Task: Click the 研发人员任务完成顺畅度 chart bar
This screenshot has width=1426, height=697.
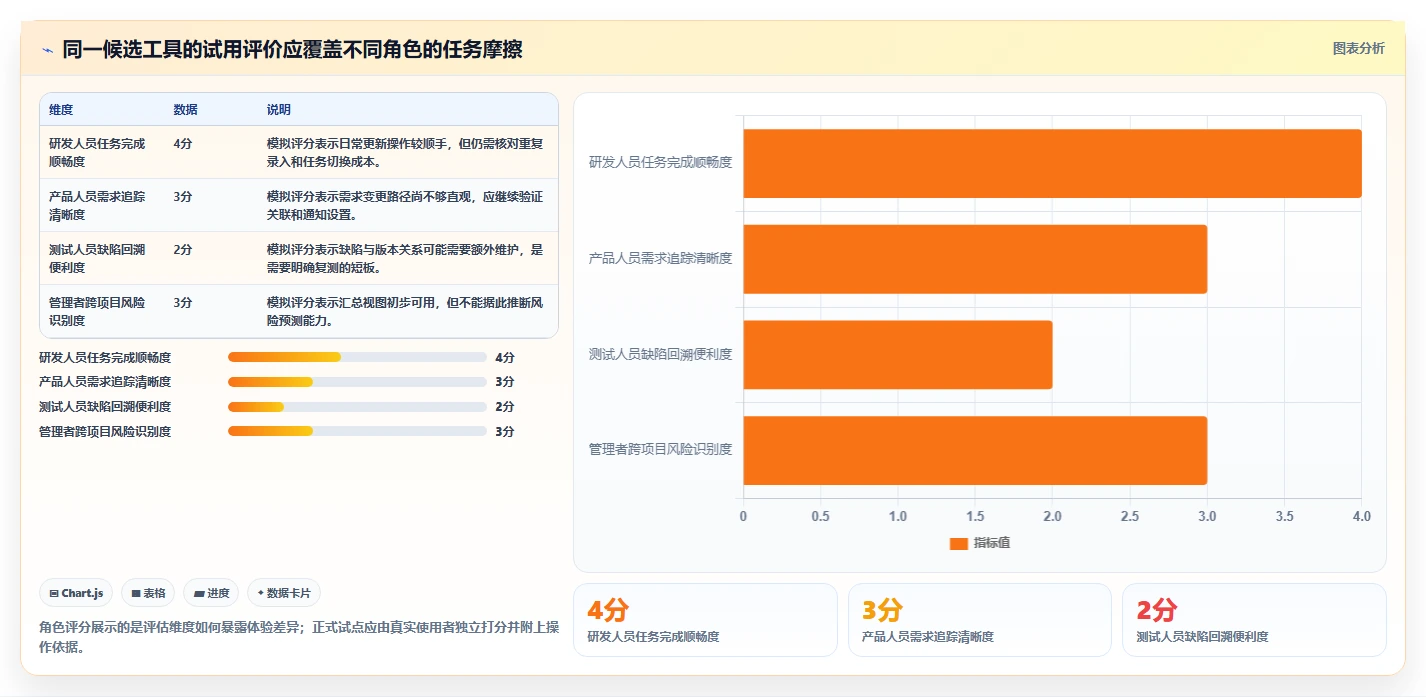Action: coord(1052,163)
